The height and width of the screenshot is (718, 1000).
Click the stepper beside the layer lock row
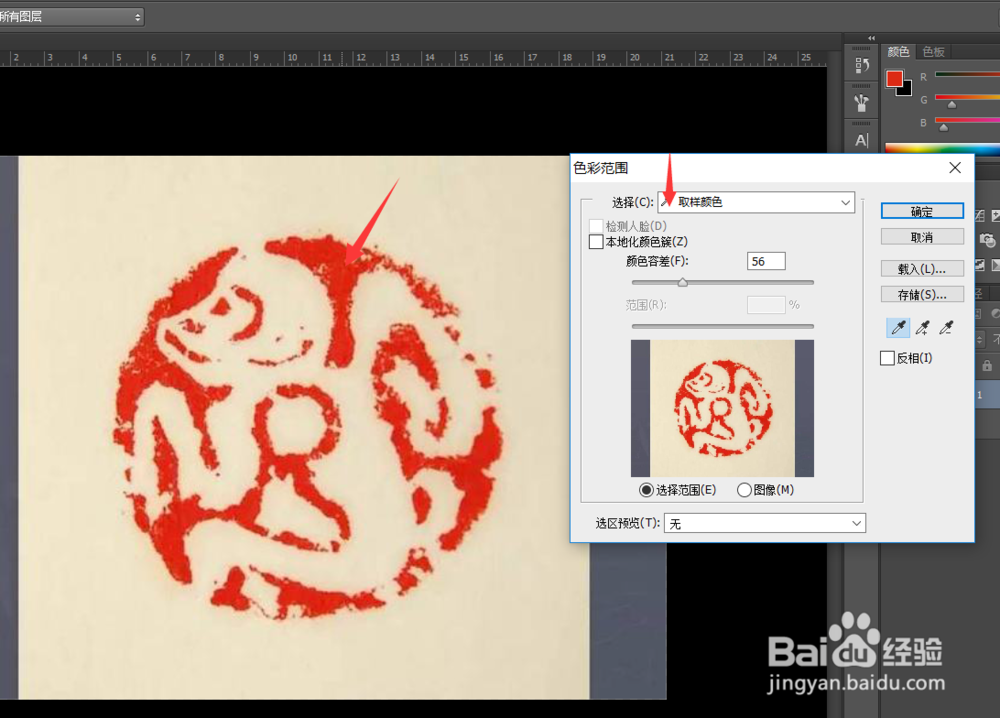click(980, 339)
